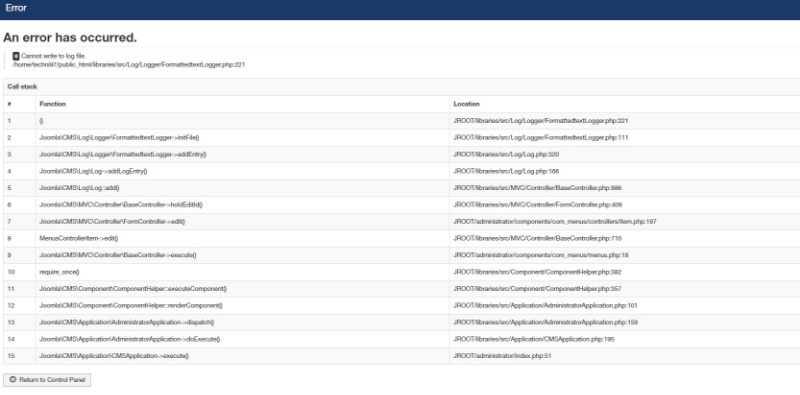Viewport: 800px width, 395px height.
Task: Click the 'An error has occurred.' heading
Action: point(70,37)
